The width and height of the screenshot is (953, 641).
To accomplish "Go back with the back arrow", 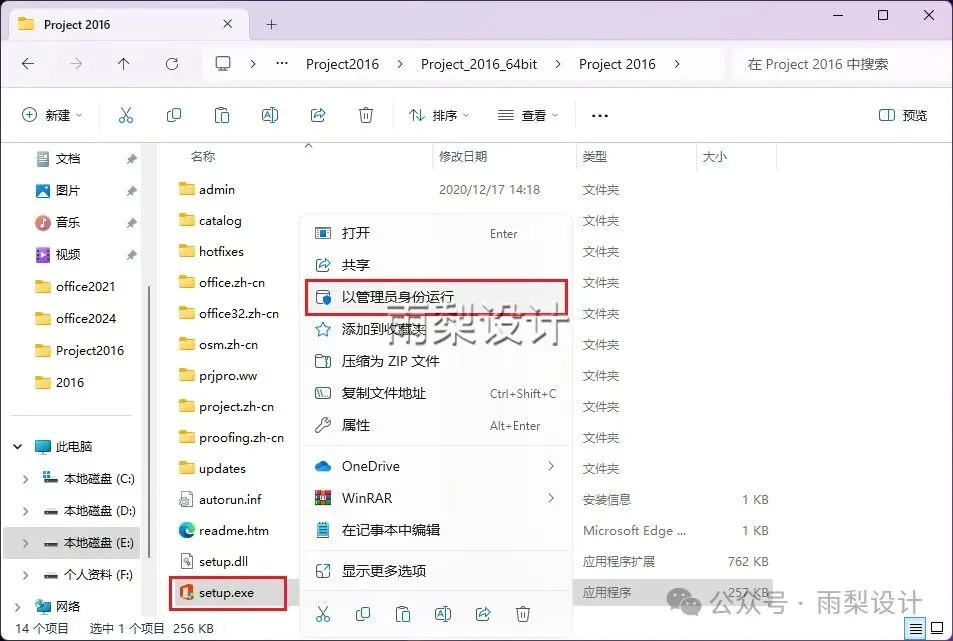I will point(28,64).
